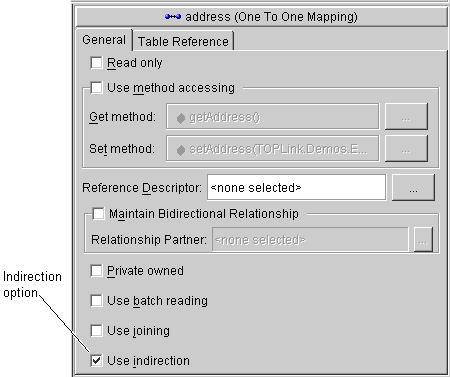Open the Relationship Partner browse button
Viewport: 450px width, 377px height.
tap(423, 240)
